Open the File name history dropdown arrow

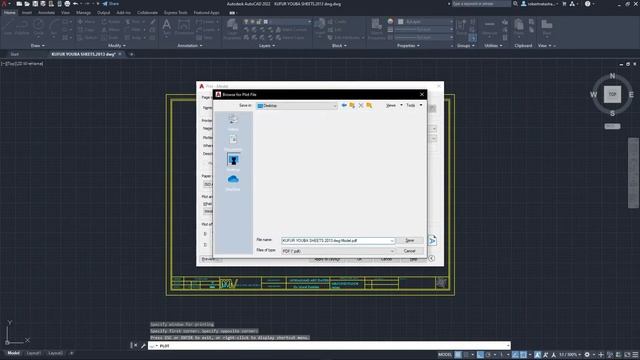point(392,241)
